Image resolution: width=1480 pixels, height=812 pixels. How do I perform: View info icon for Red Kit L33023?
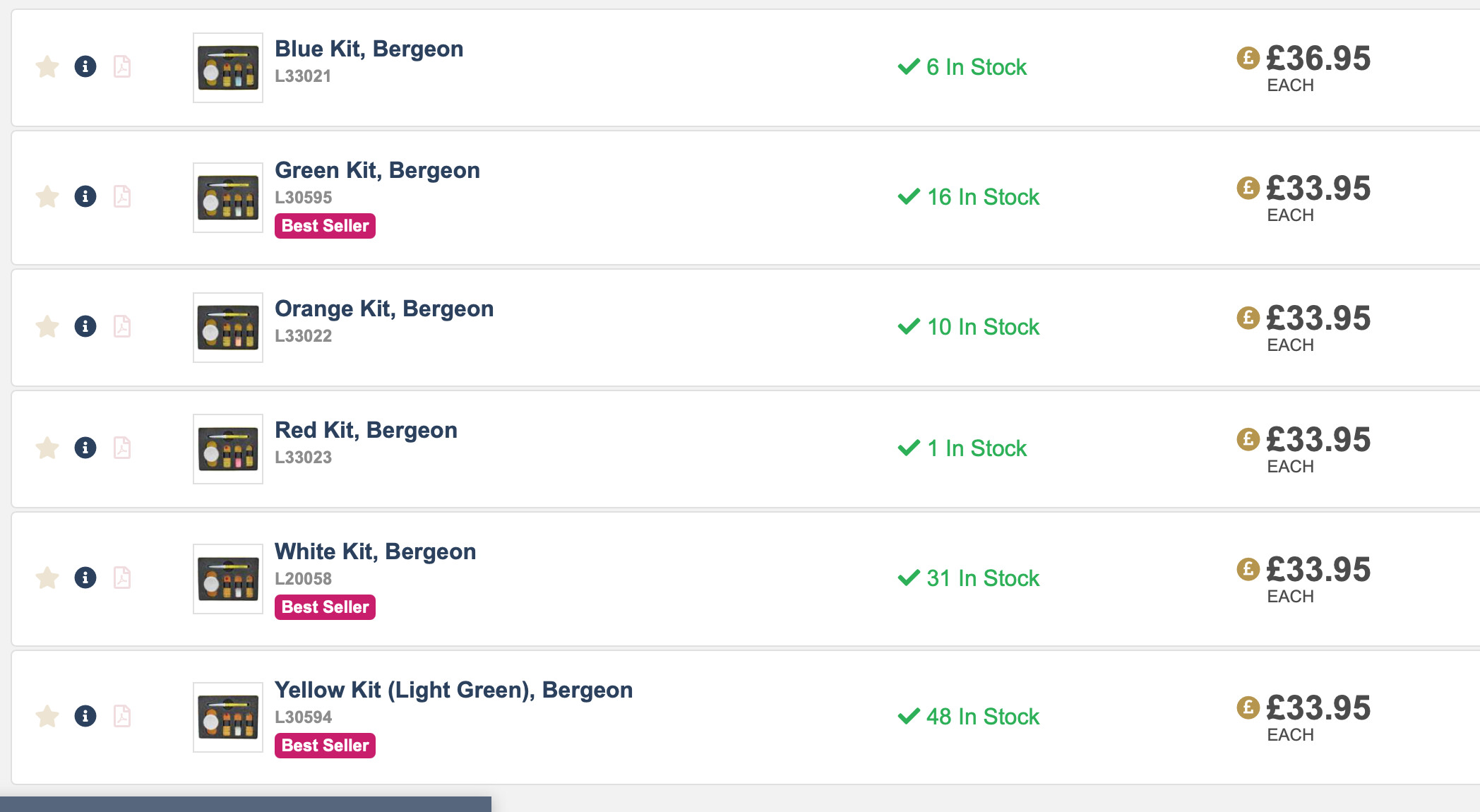click(85, 448)
